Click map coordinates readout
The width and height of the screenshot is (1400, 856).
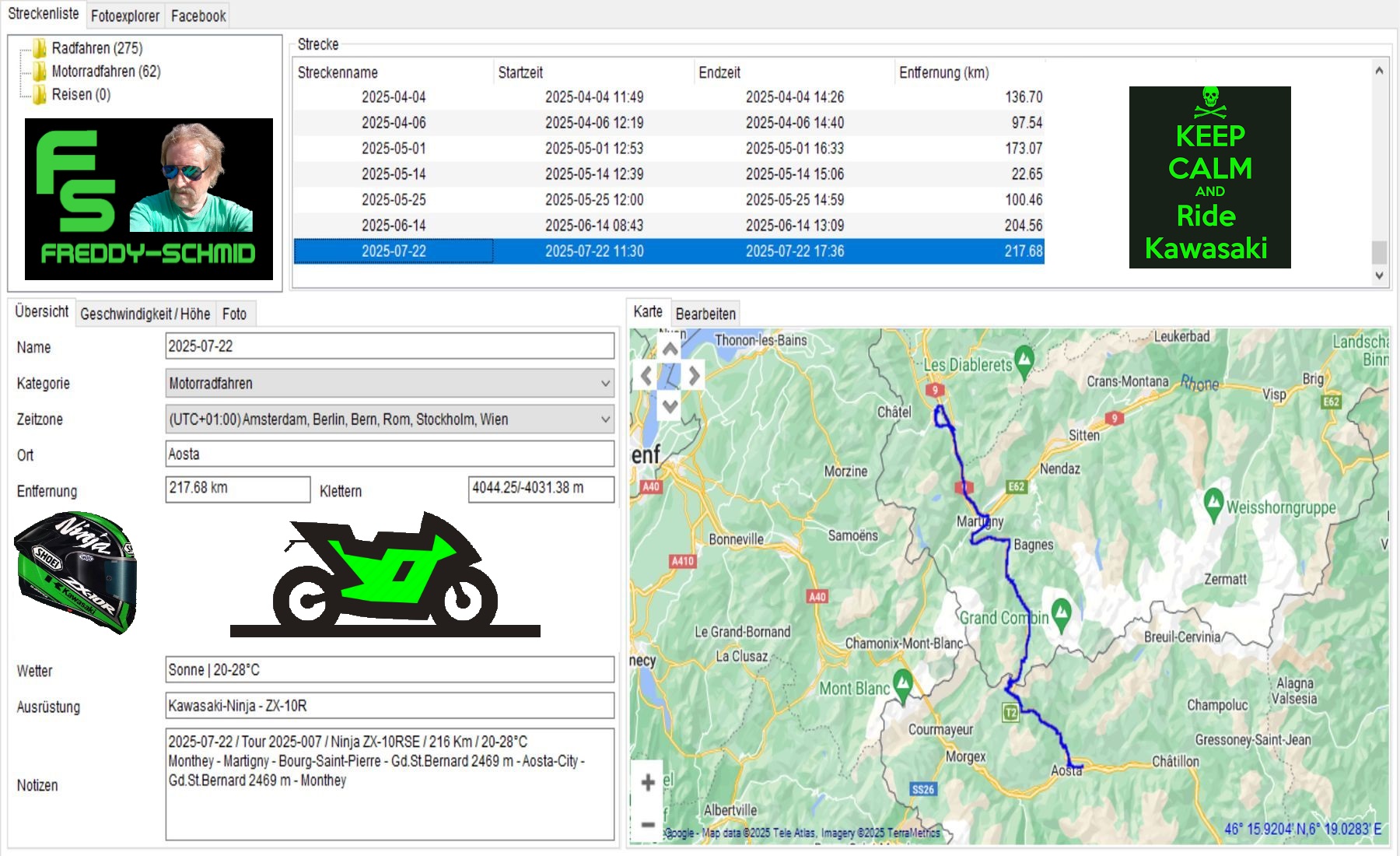(x=1303, y=830)
